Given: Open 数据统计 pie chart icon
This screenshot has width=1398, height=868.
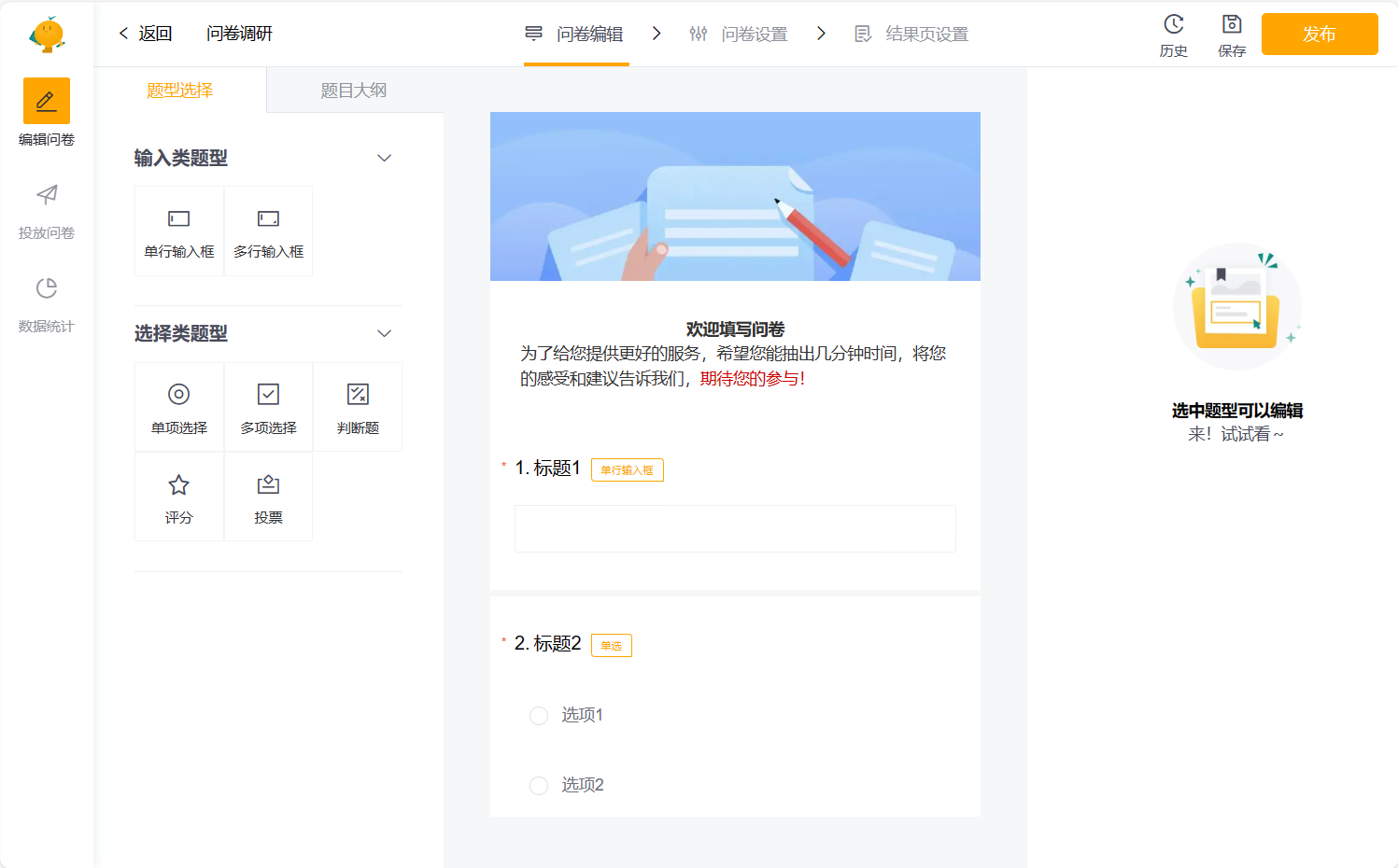Looking at the screenshot, I should click(47, 288).
